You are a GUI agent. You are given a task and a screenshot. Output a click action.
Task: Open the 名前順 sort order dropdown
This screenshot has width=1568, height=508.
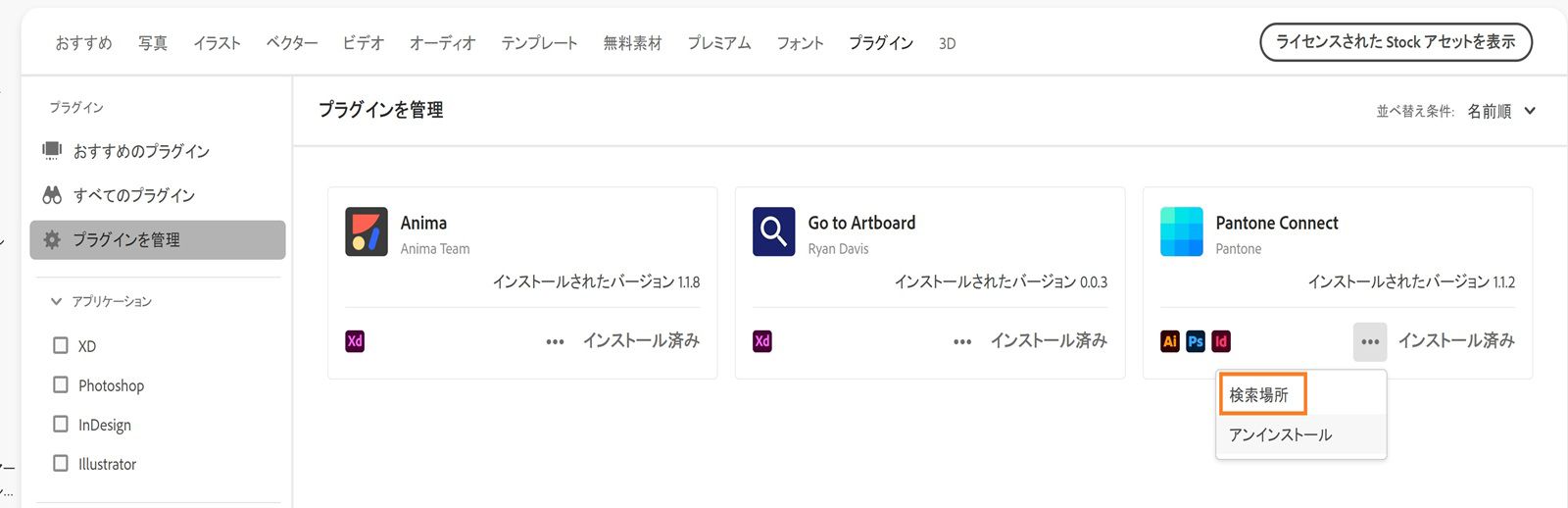click(x=1500, y=111)
